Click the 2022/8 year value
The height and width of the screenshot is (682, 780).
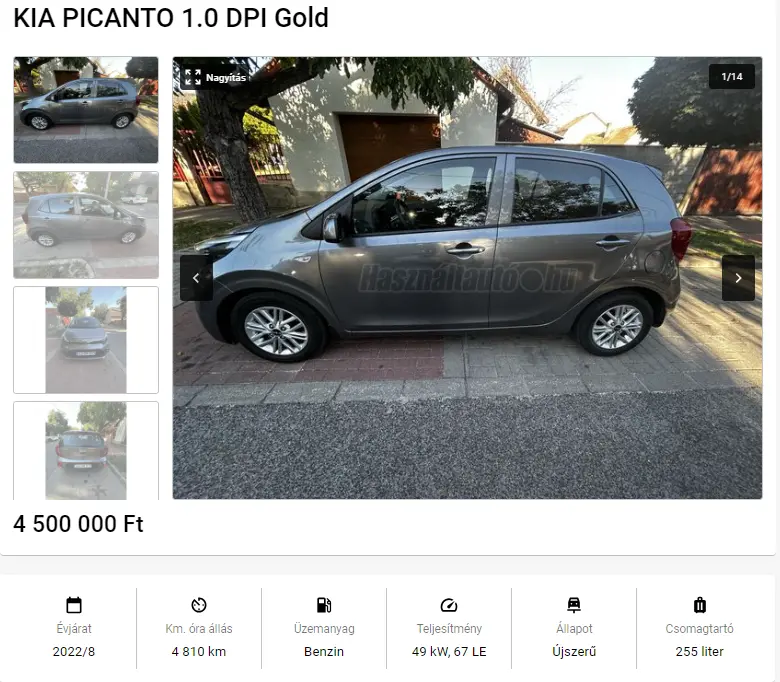click(74, 651)
